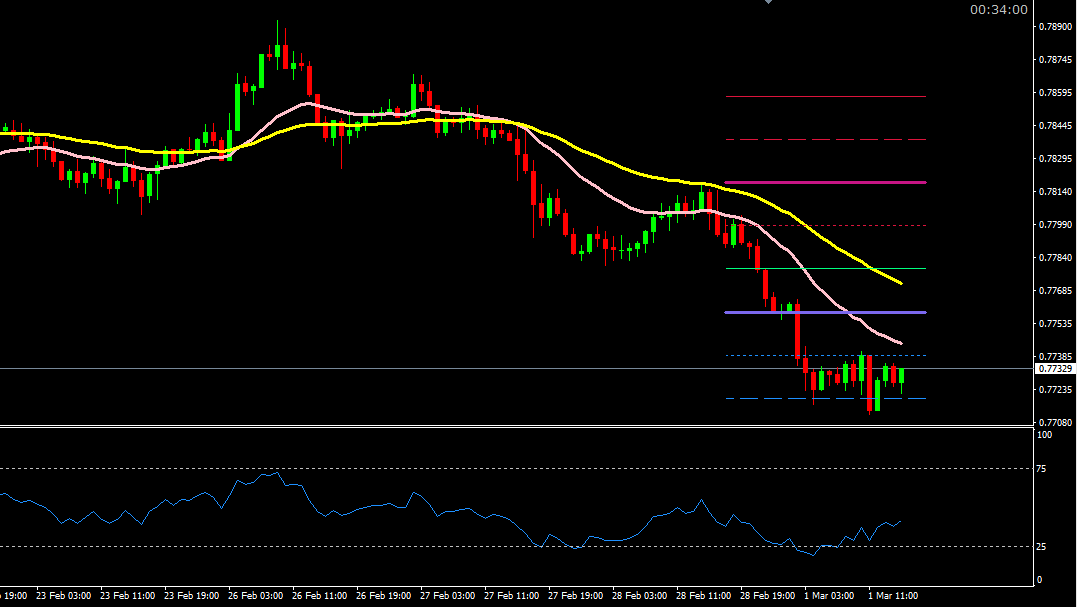Viewport: 1078px width, 607px height.
Task: Click the 0.78445 price axis label
Action: (1055, 126)
